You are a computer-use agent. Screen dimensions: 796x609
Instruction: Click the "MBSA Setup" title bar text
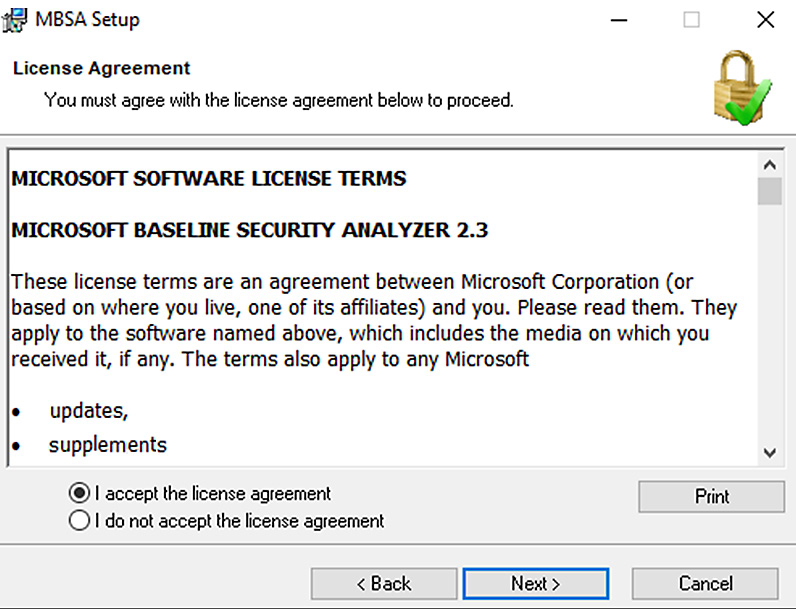pyautogui.click(x=87, y=20)
